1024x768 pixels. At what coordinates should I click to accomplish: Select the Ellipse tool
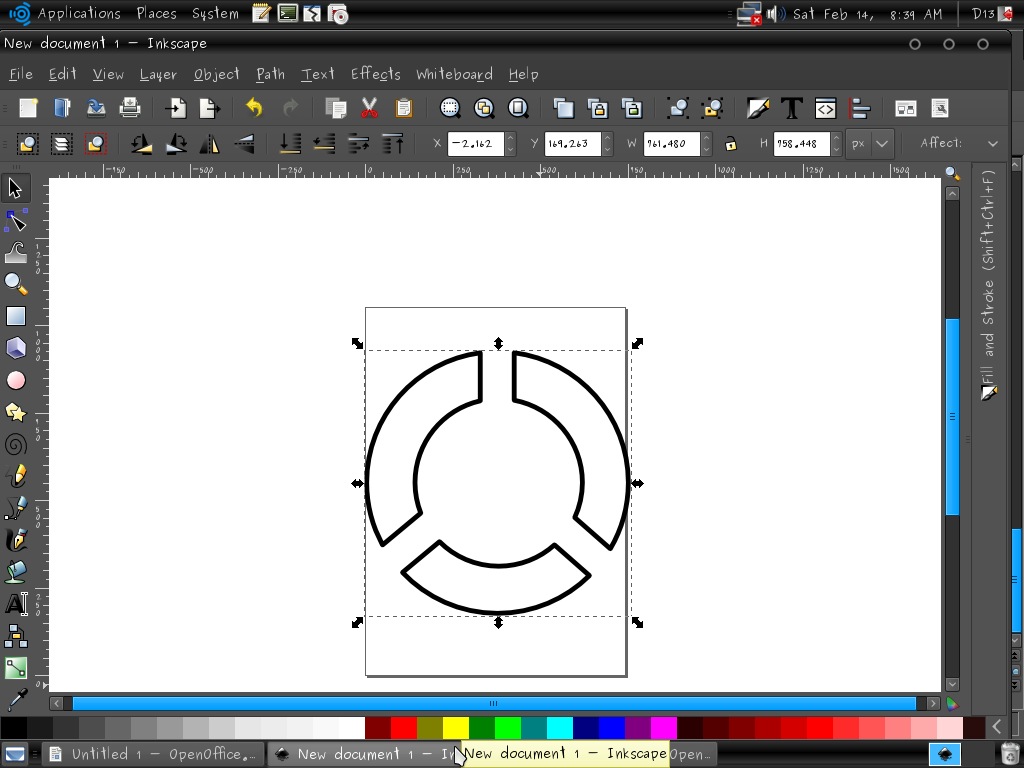(14, 379)
